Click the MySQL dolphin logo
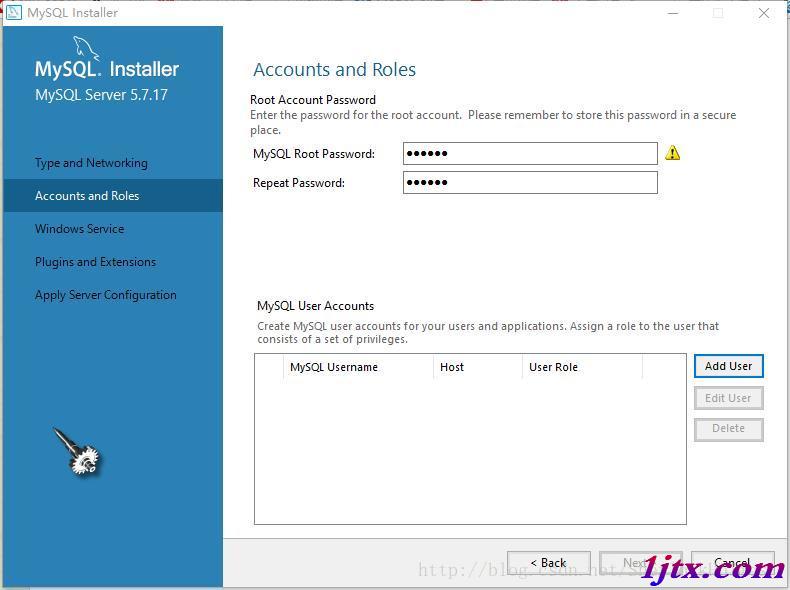Screen dimensions: 790x590 tap(86, 47)
